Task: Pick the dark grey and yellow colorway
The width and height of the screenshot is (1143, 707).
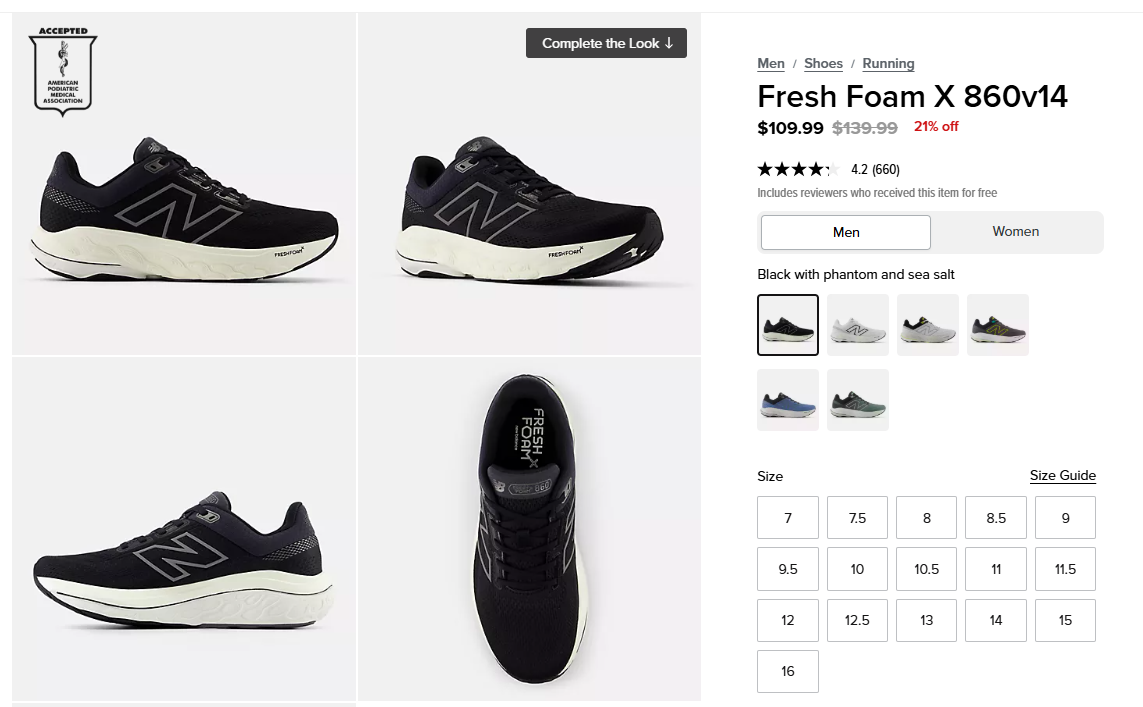Action: 998,325
